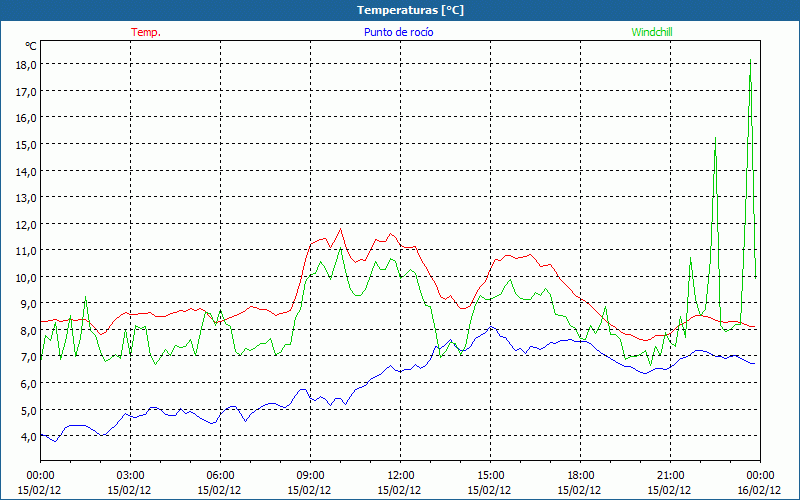
Task: Click the 17,0 y-axis value
Action: click(x=26, y=91)
